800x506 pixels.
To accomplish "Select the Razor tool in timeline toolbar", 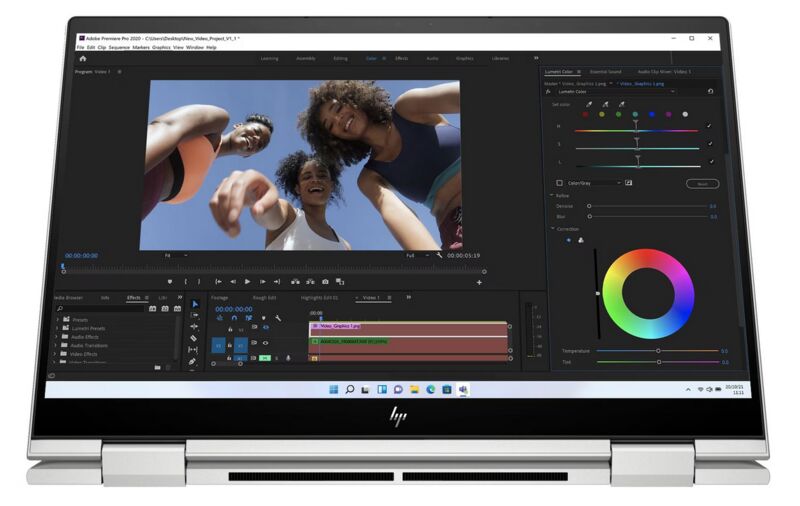I will pyautogui.click(x=193, y=338).
